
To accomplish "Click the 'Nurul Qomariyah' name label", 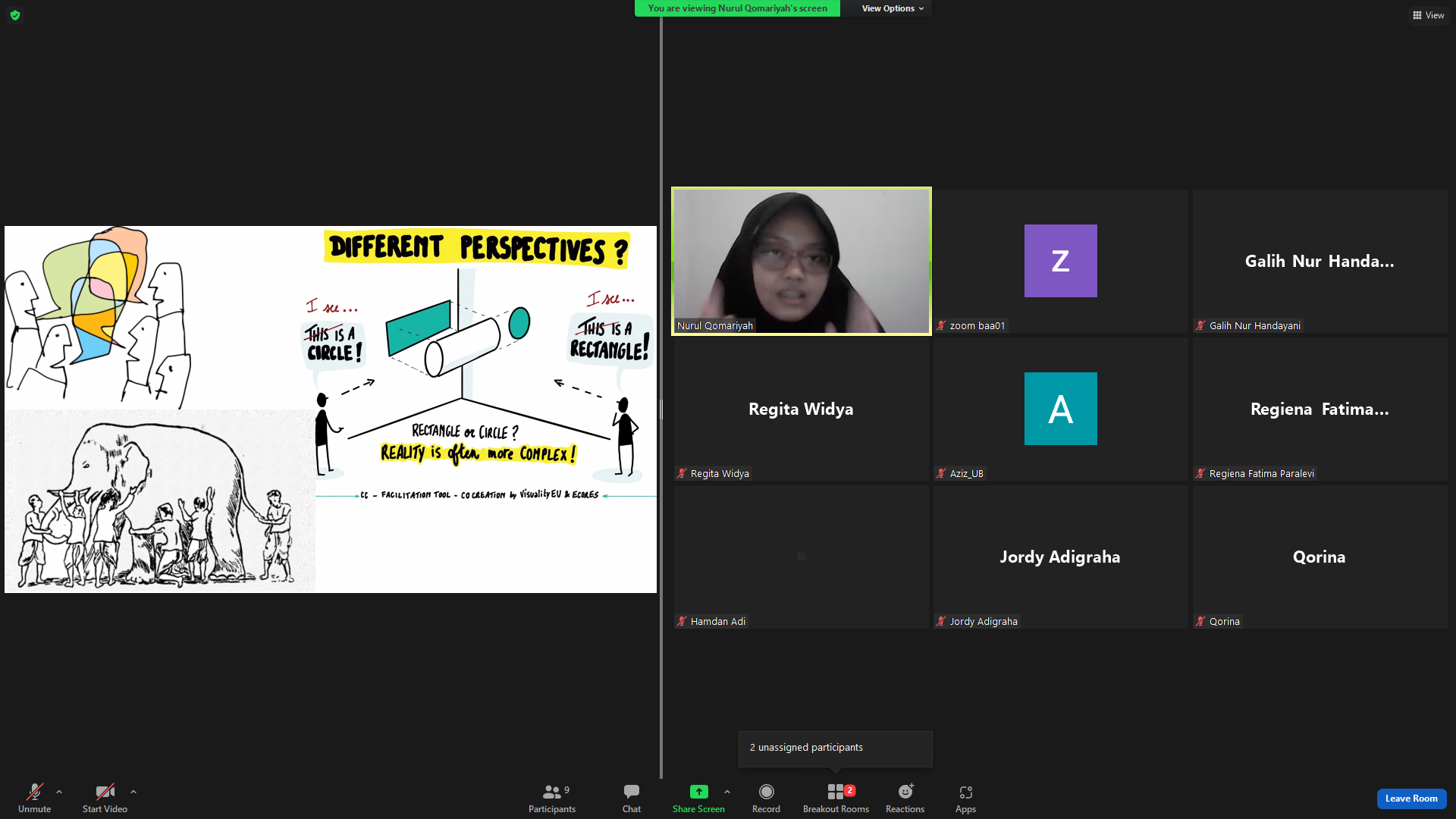I will (715, 326).
